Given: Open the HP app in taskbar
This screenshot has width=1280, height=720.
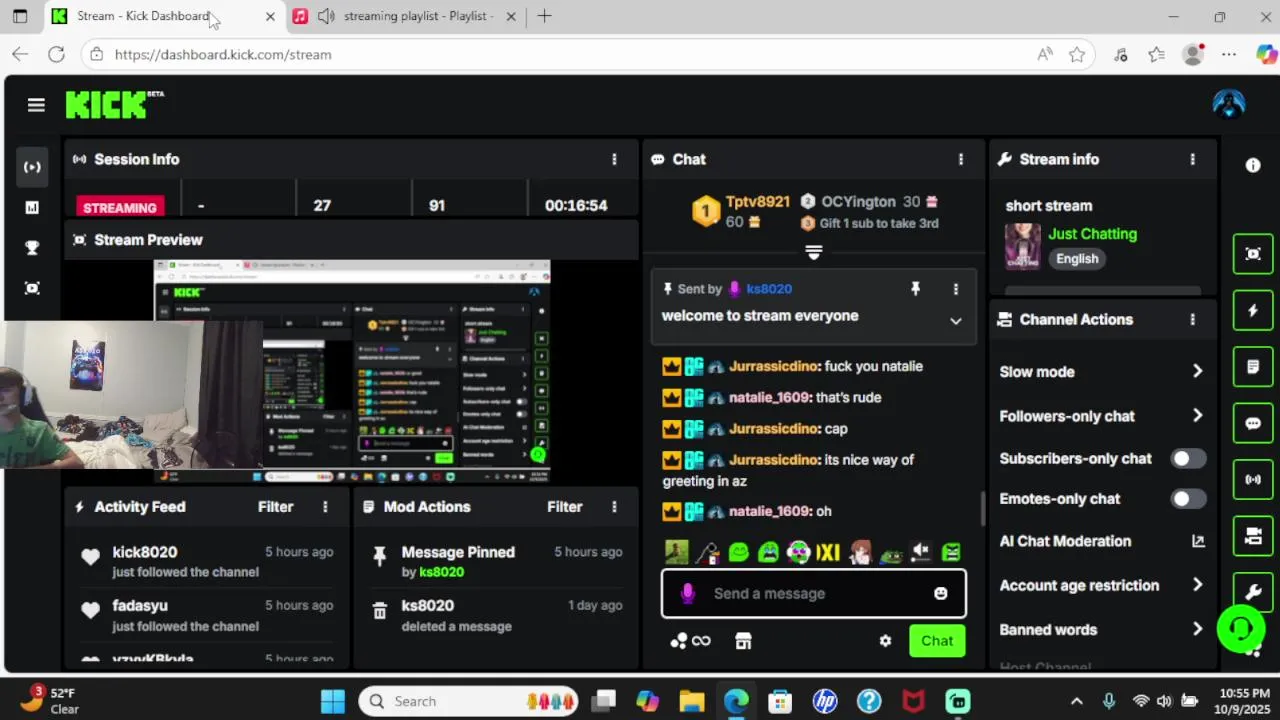Looking at the screenshot, I should 825,701.
